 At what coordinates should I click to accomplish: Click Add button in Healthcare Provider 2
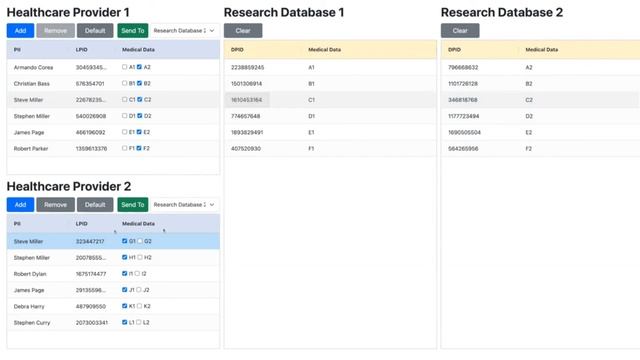coord(20,204)
